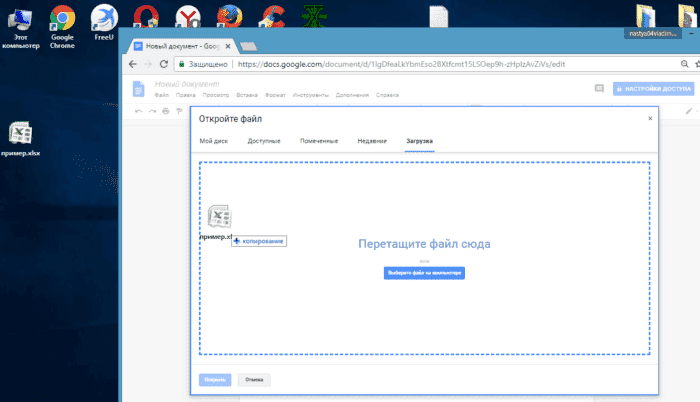700x402 pixels.
Task: Launch the FreeU desktop shortcut
Action: pos(104,17)
